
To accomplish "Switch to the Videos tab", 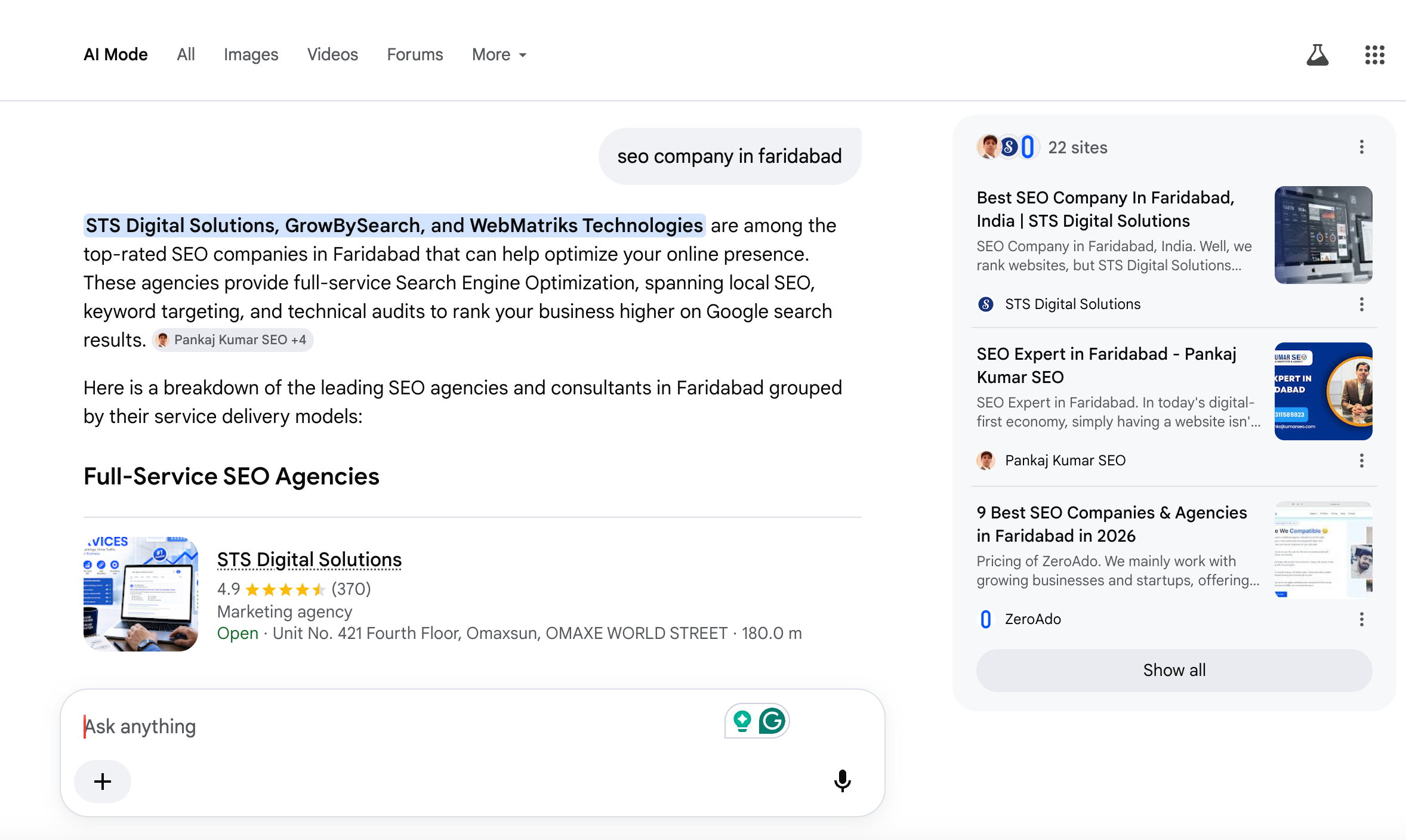I will [x=332, y=54].
